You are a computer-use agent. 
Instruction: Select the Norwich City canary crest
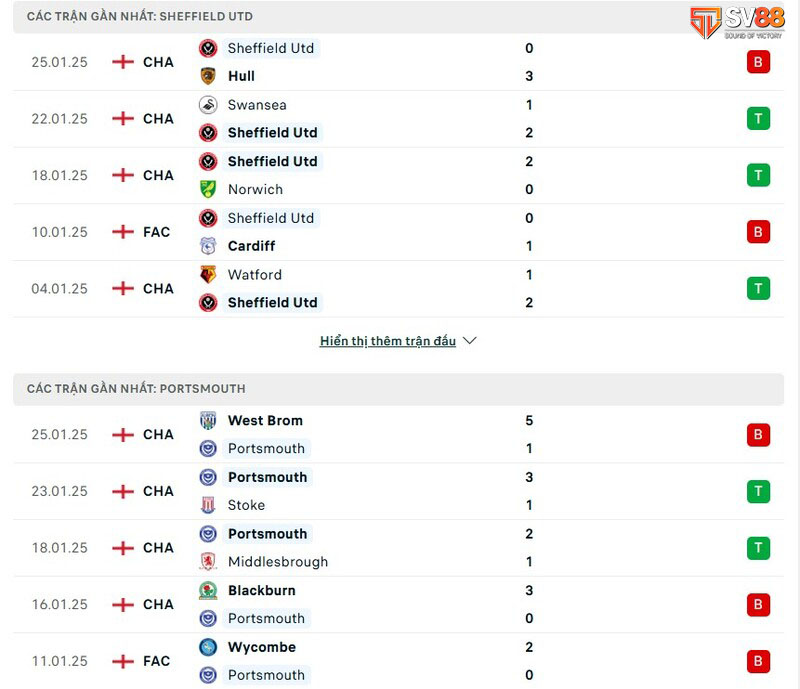click(x=209, y=189)
